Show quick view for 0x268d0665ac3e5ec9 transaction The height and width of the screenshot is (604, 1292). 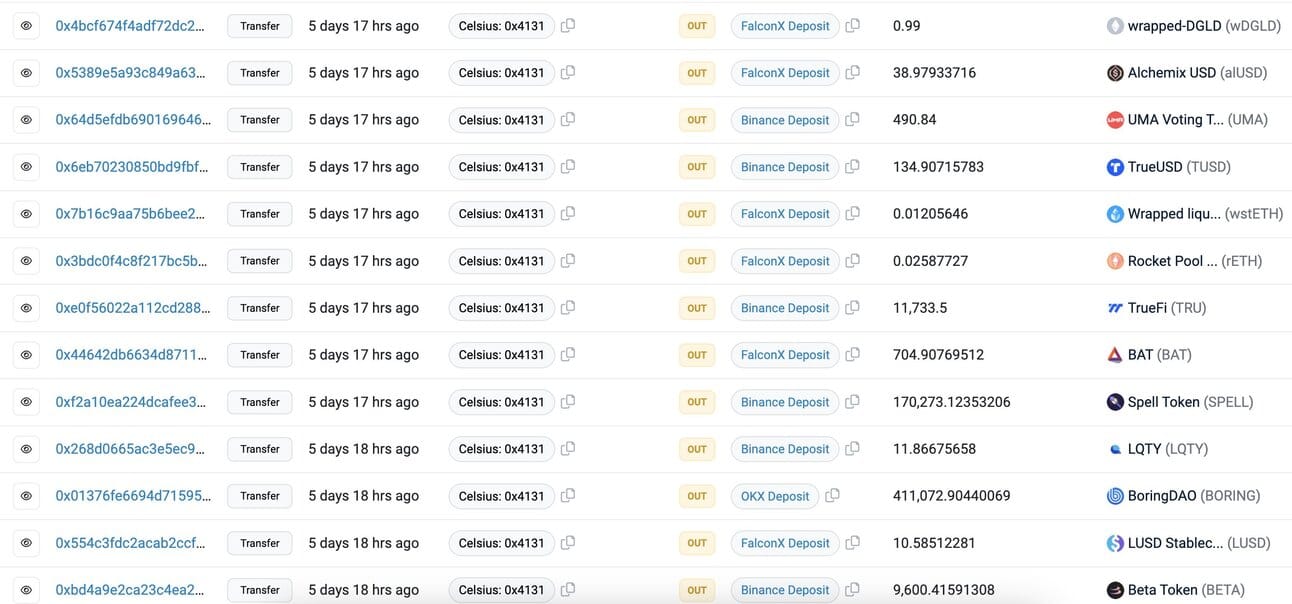click(26, 449)
